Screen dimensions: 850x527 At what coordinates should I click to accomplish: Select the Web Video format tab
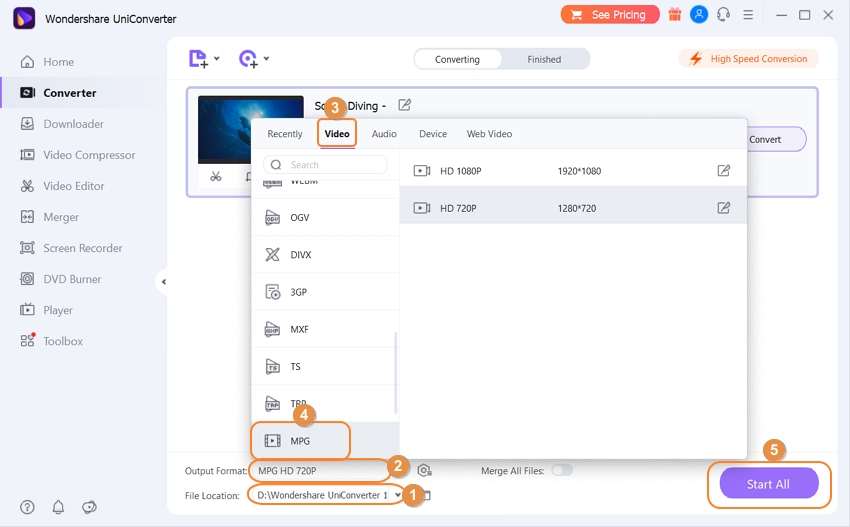490,134
